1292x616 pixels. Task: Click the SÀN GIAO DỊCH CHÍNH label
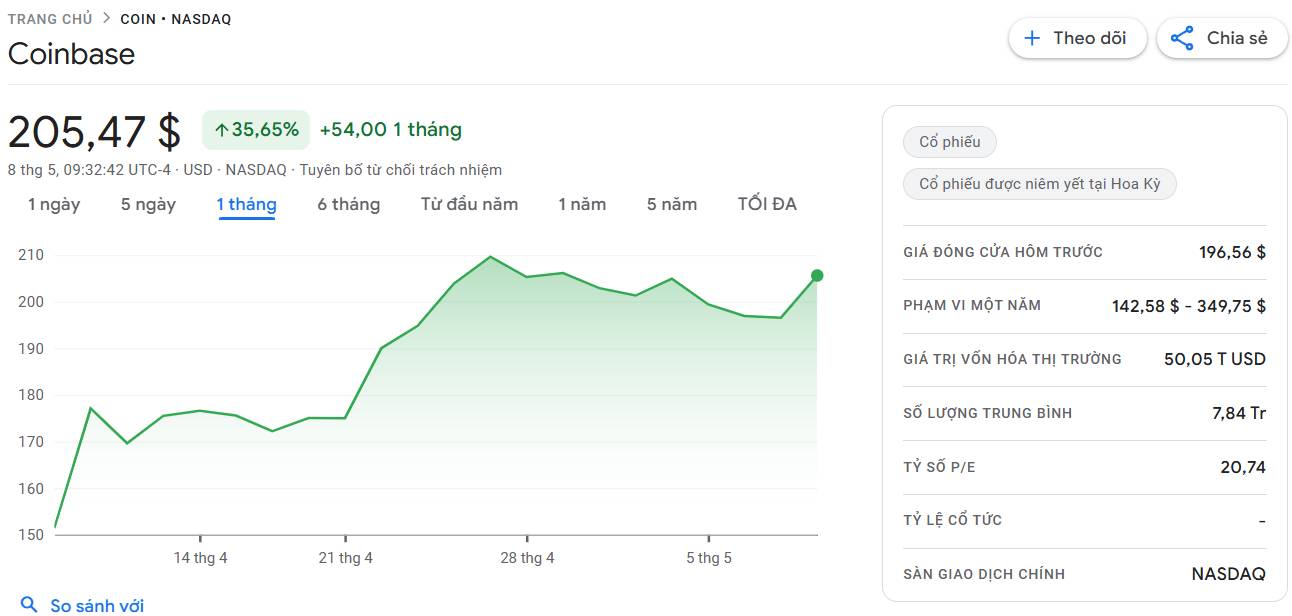[x=984, y=574]
